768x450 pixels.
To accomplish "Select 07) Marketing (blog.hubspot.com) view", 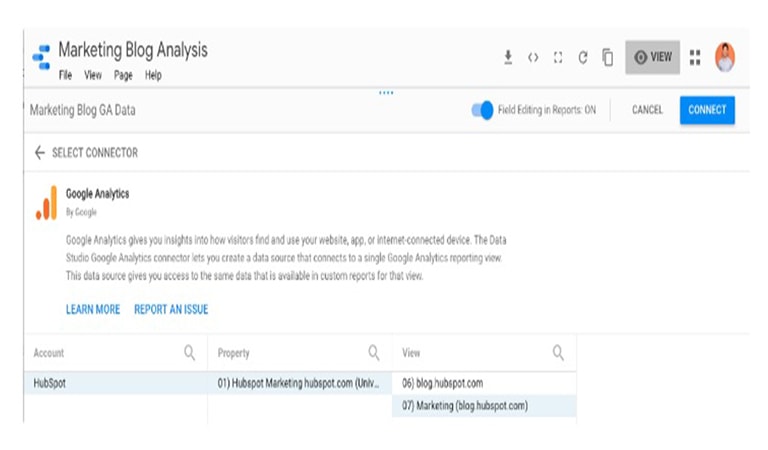I will tap(484, 405).
